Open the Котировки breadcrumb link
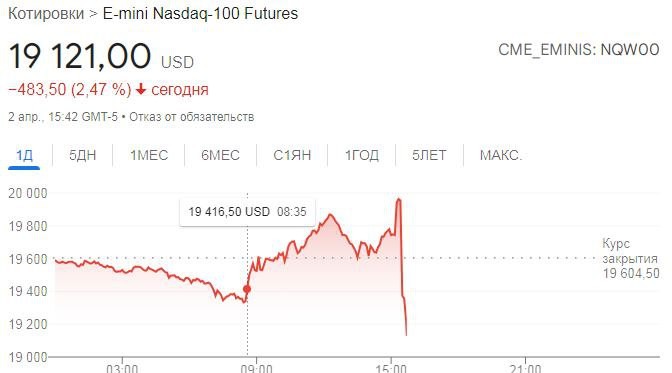Image resolution: width=672 pixels, height=373 pixels. coord(46,14)
